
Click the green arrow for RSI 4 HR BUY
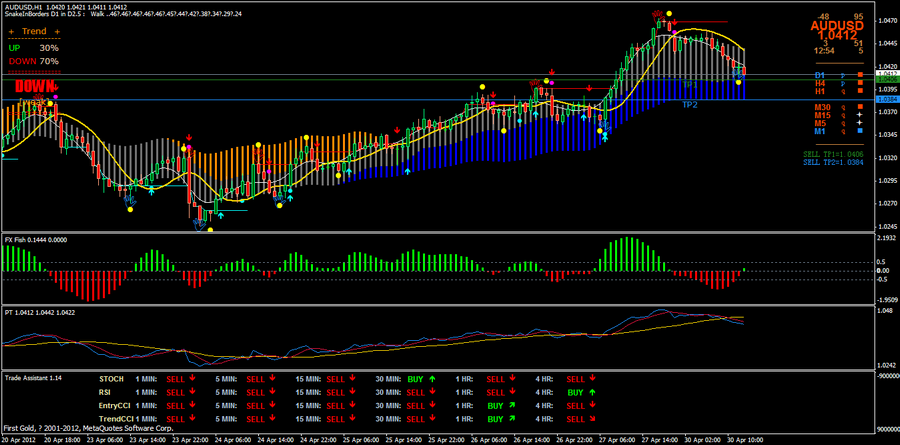(x=594, y=392)
